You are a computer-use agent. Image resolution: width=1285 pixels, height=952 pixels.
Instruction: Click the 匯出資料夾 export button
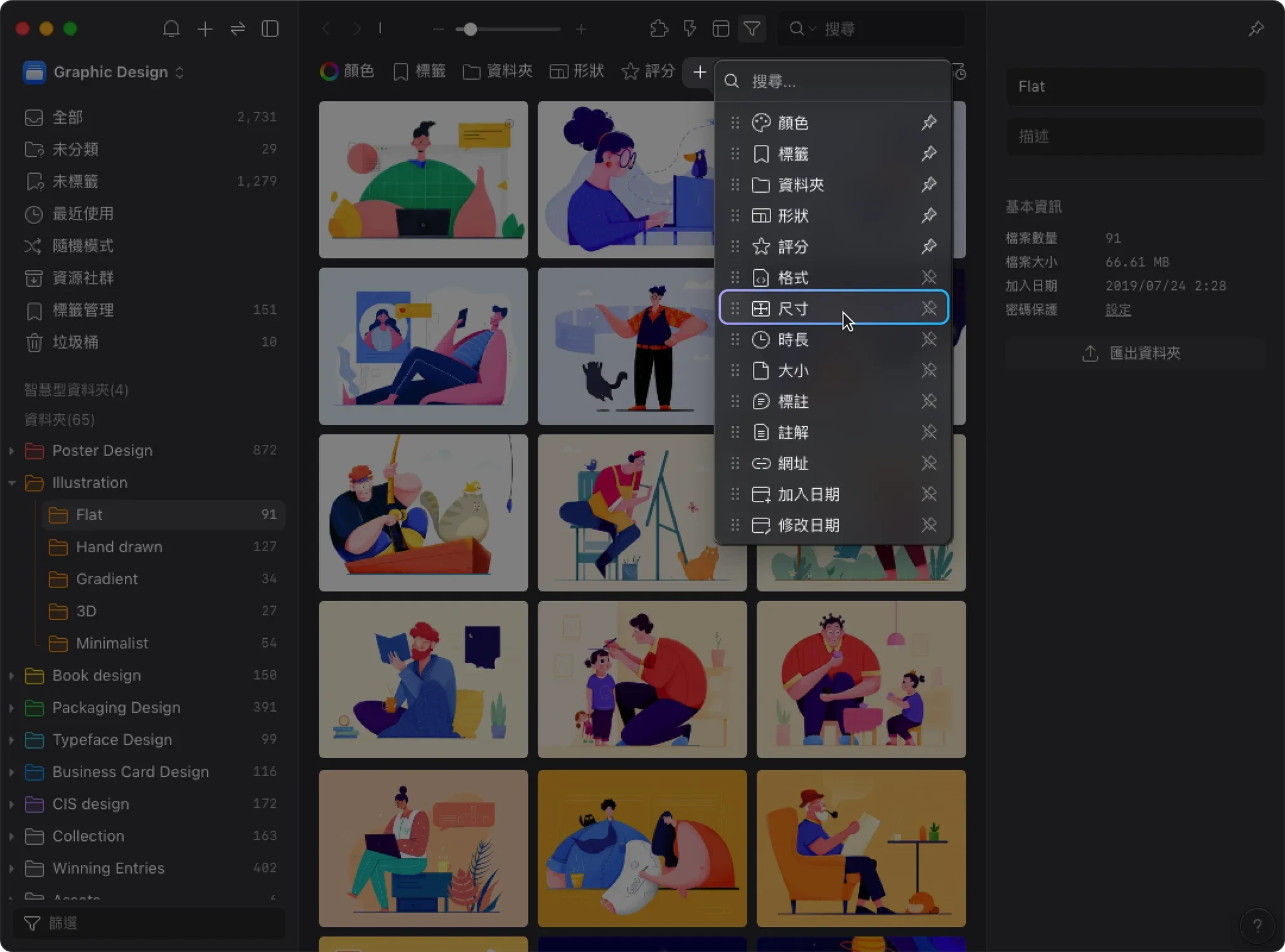[x=1135, y=353]
